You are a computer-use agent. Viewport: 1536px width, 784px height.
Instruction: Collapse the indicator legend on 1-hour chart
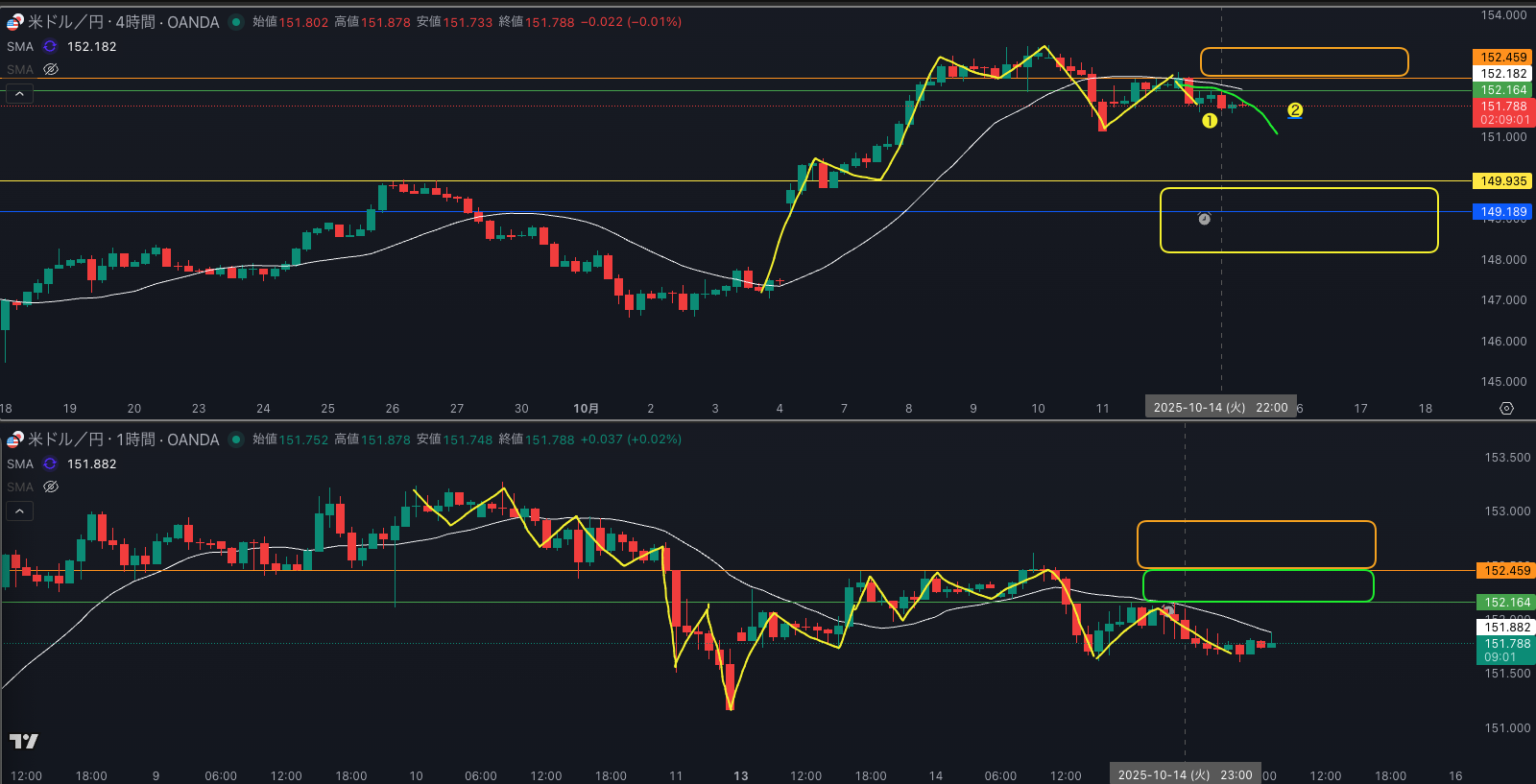19,511
